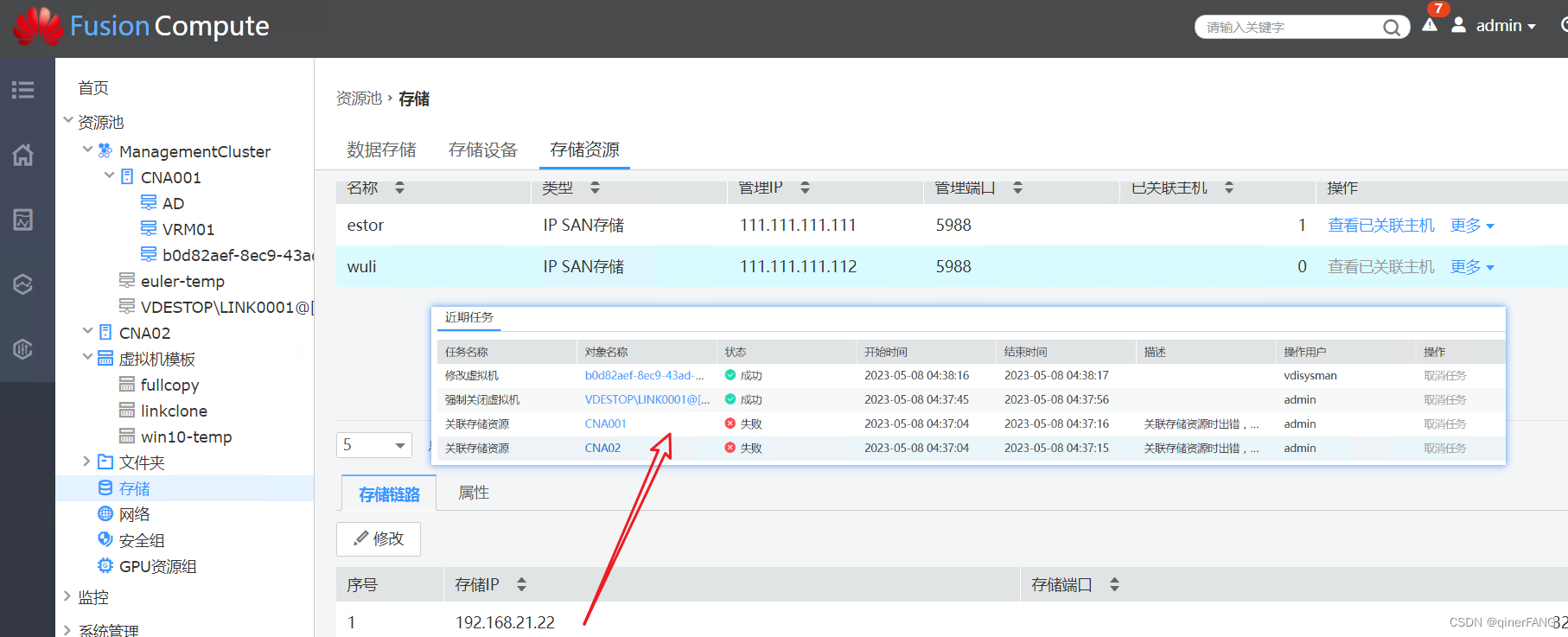This screenshot has width=1568, height=637.
Task: Collapse the 资源池 tree node
Action: tap(68, 120)
